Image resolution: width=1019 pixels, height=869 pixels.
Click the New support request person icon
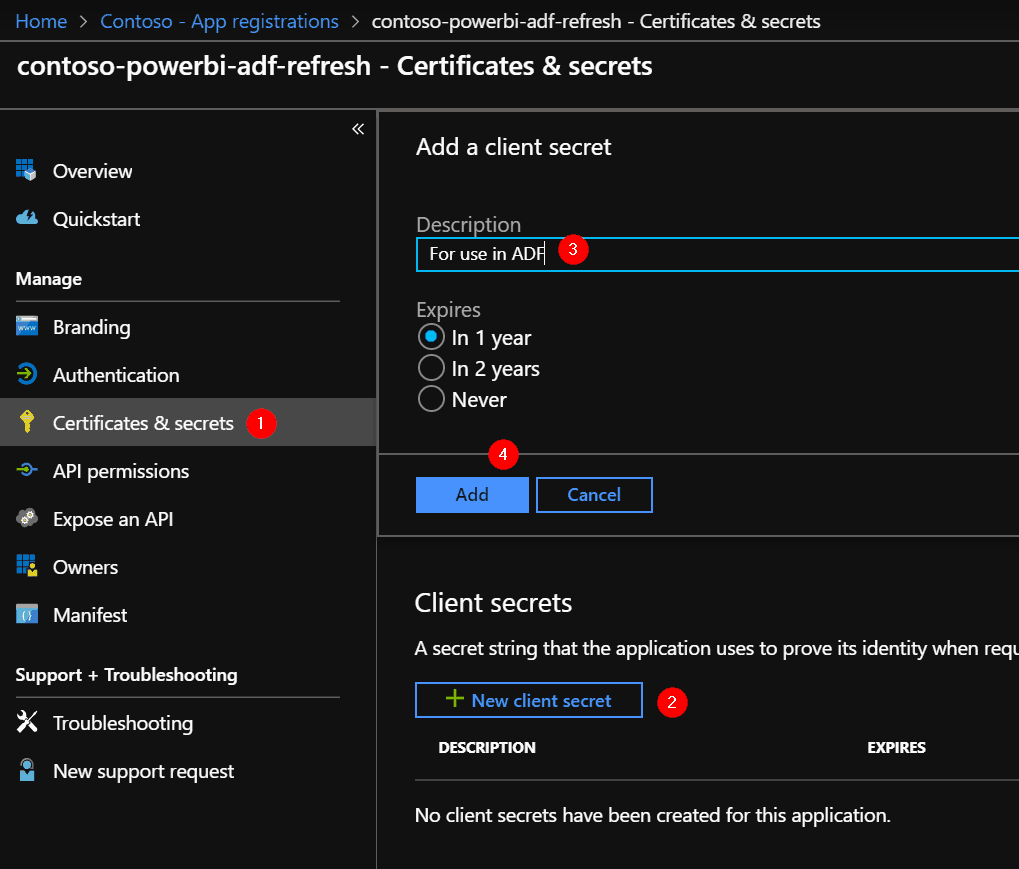click(27, 770)
